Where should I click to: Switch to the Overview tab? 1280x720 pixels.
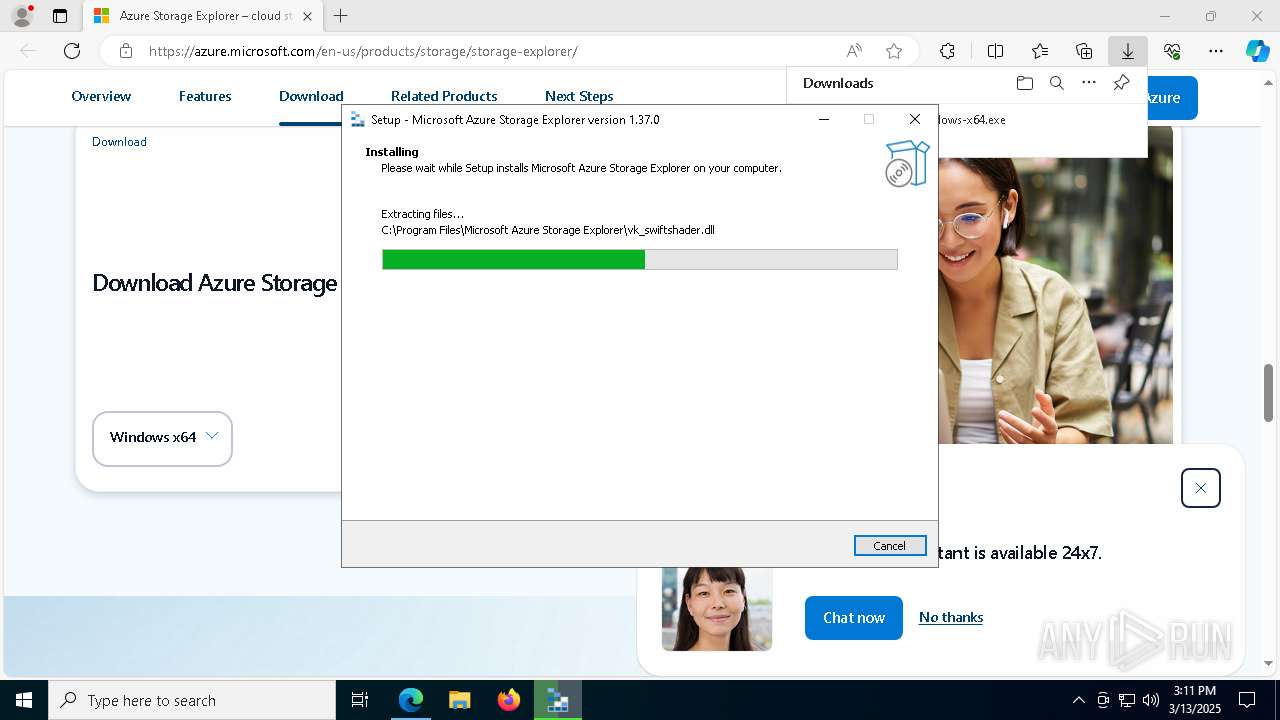click(x=101, y=96)
